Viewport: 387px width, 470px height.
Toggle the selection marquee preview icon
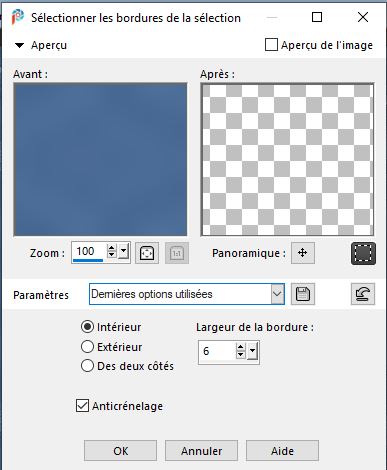pos(363,254)
